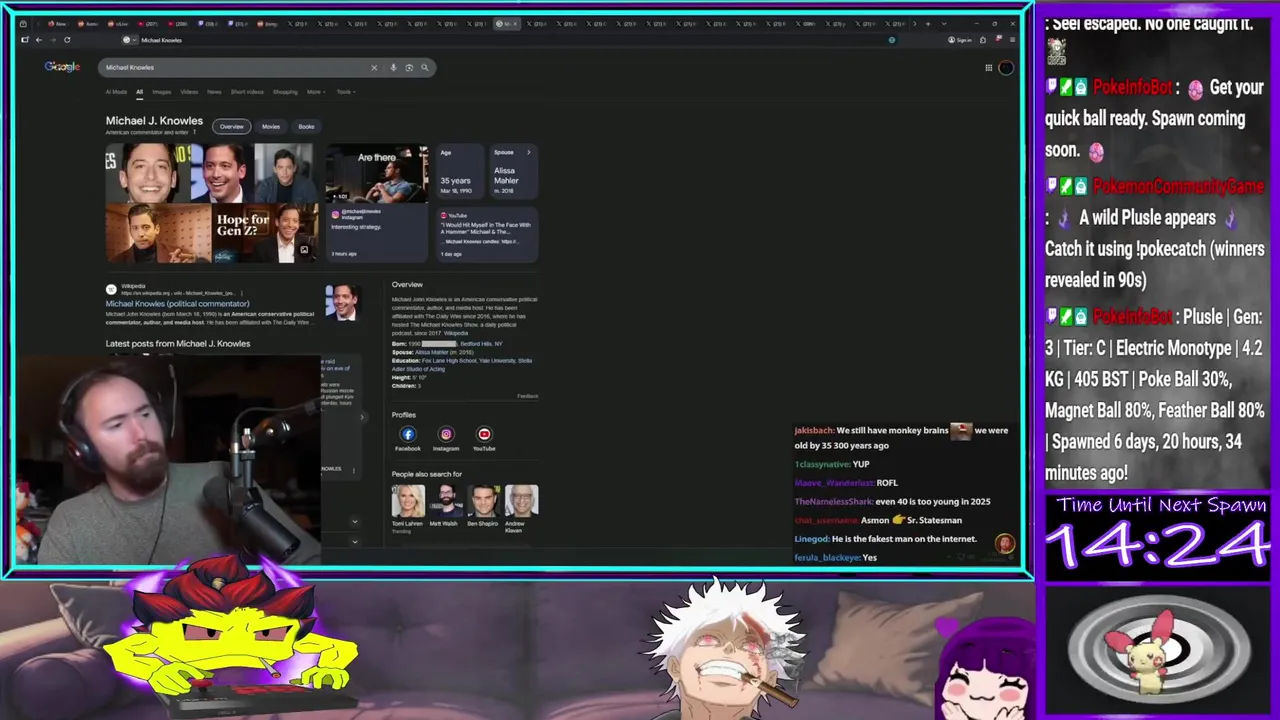Open the 'Are there' video thumbnail
This screenshot has width=1280, height=720.
click(x=377, y=173)
